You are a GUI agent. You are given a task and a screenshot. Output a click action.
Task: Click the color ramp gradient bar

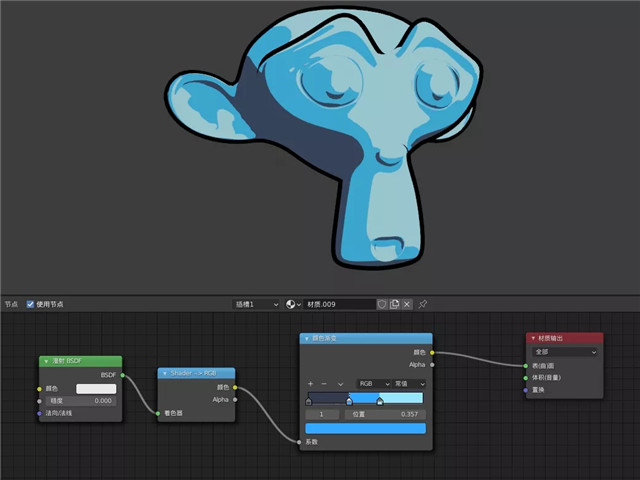pyautogui.click(x=366, y=398)
